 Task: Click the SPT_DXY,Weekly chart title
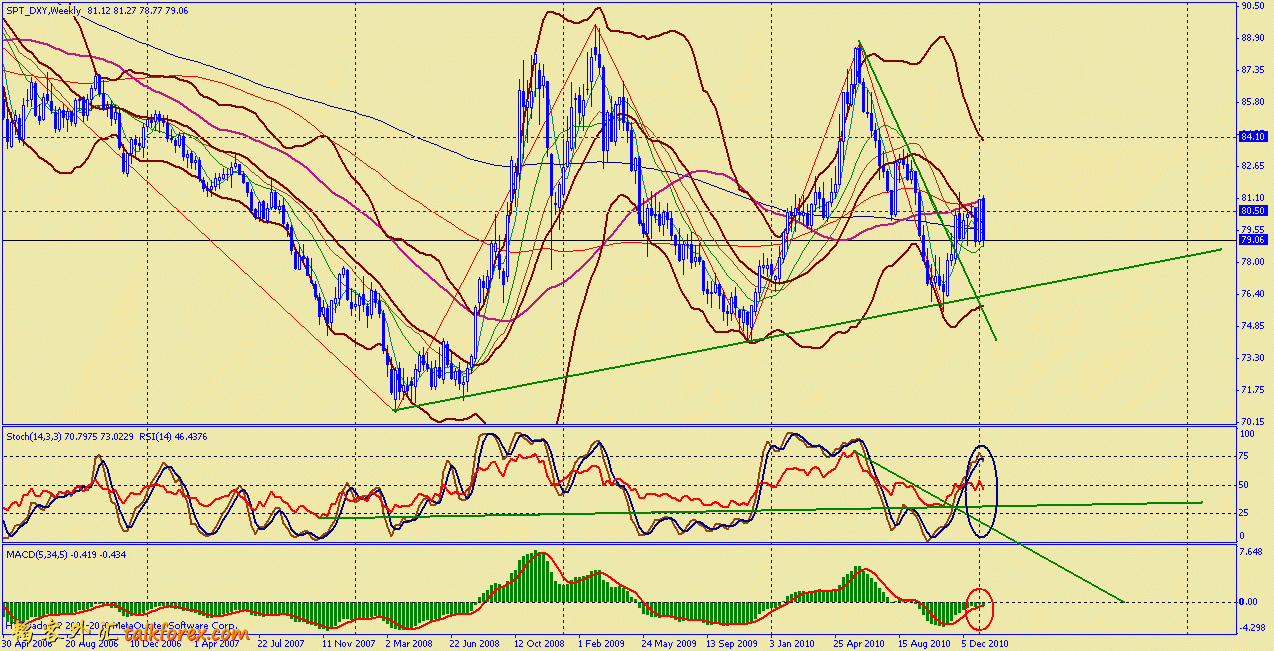[43, 10]
